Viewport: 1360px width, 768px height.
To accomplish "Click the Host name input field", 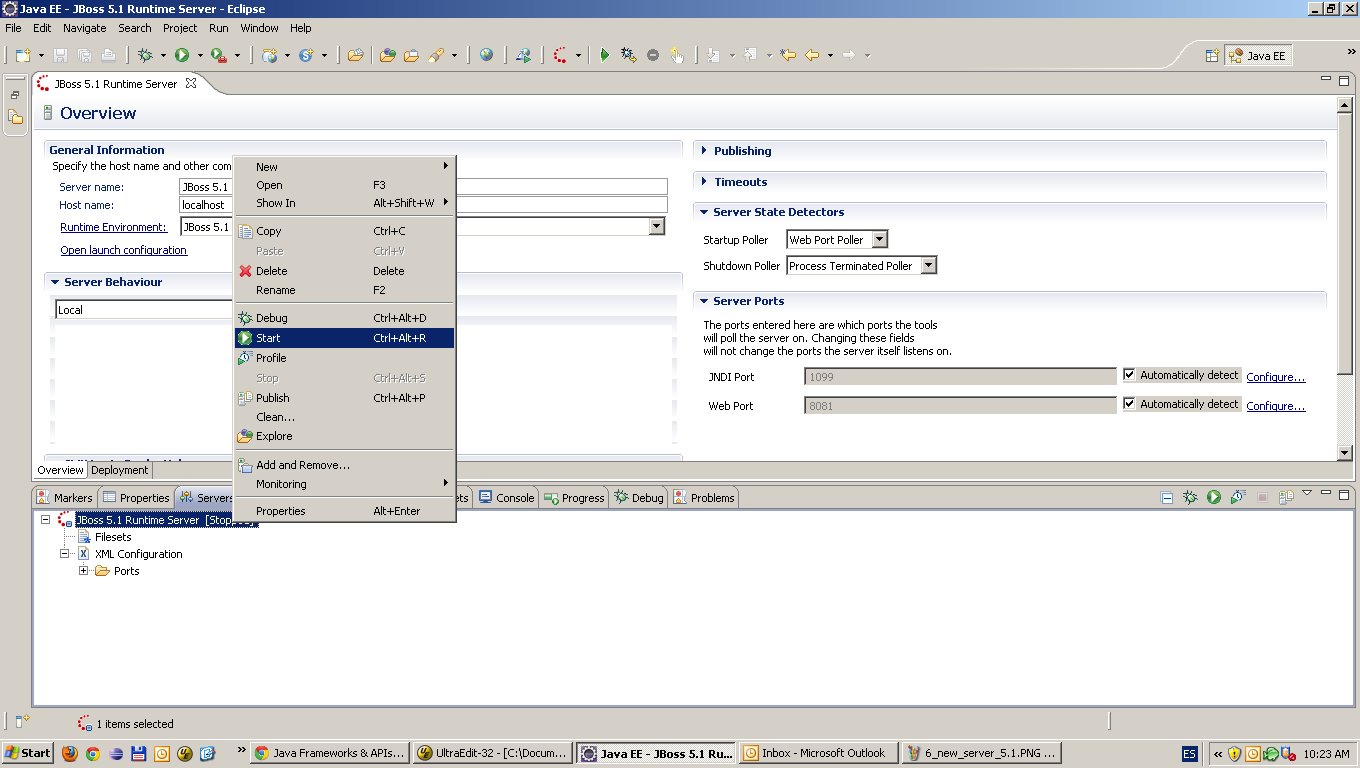I will (205, 204).
